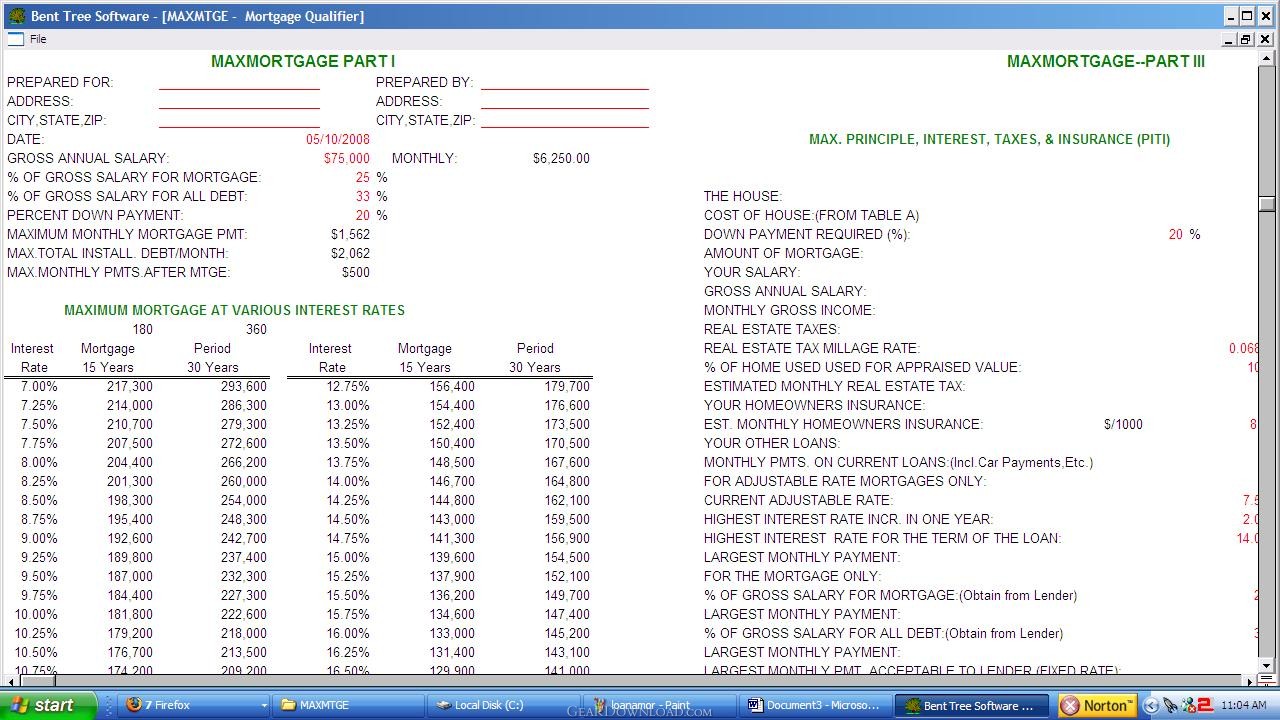This screenshot has height=720, width=1280.
Task: Select the $75,000 gross annual salary value
Action: 346,158
